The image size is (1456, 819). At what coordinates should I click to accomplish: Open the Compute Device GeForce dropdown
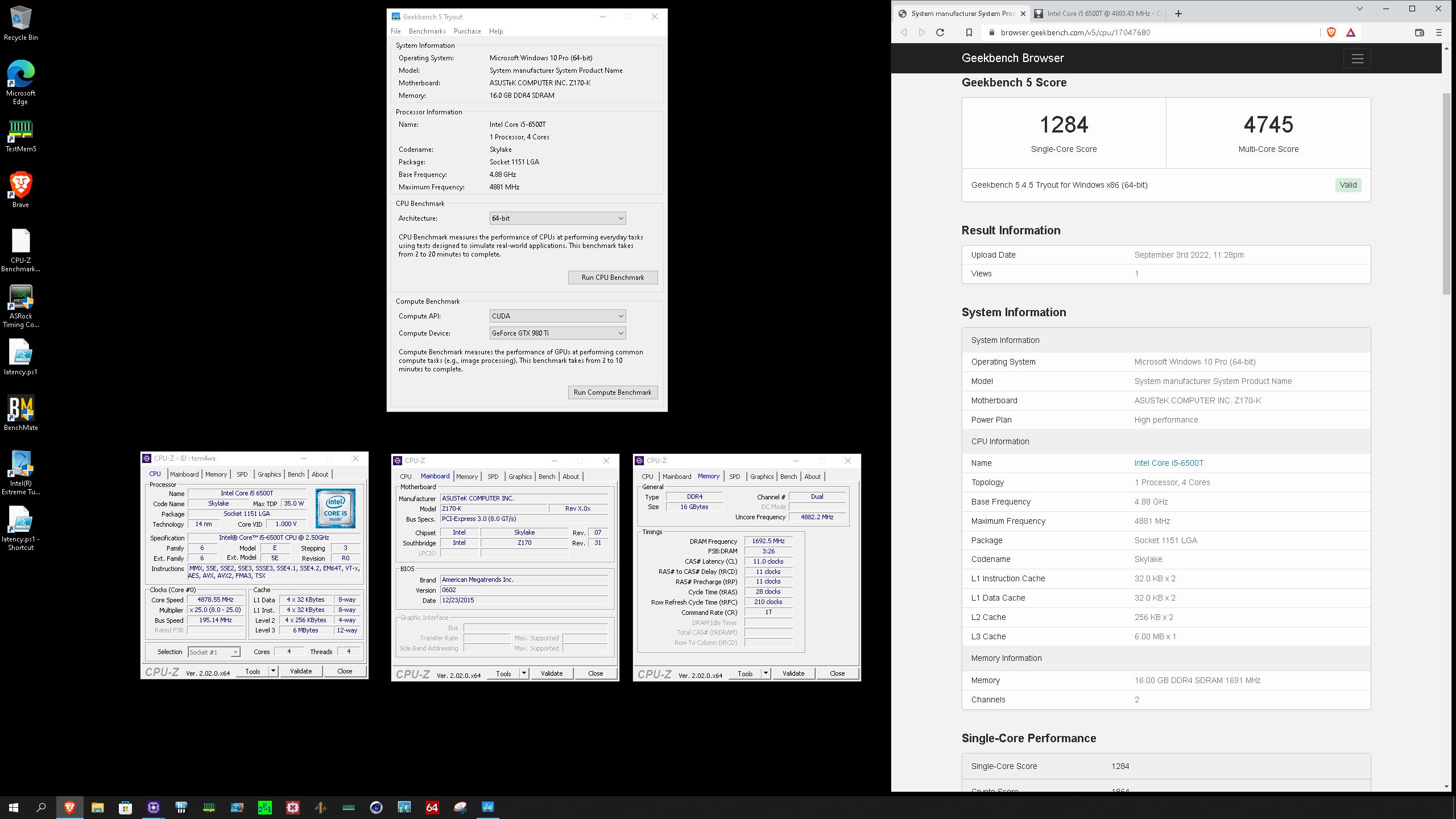(557, 333)
